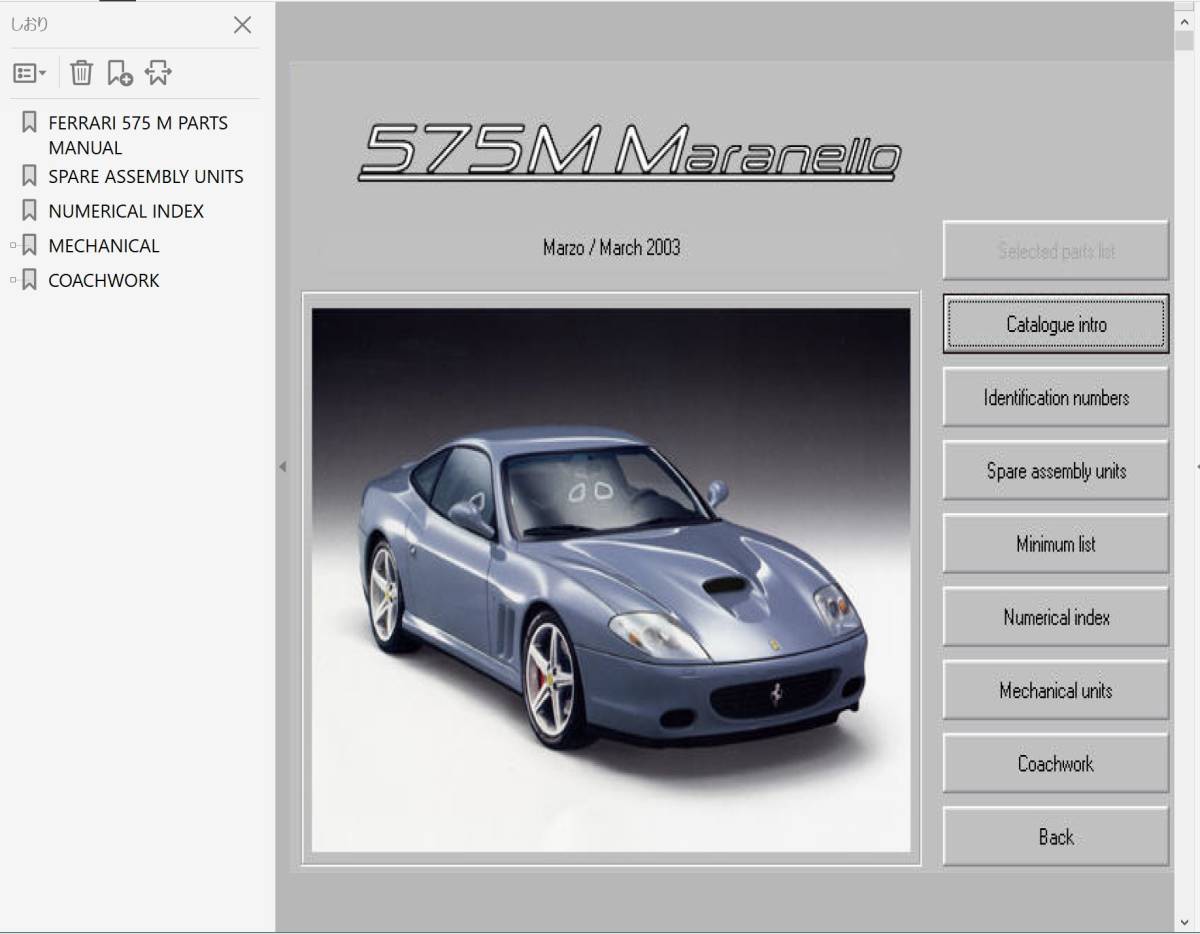This screenshot has width=1200, height=934.
Task: Open the Catalogue intro page
Action: tap(1056, 324)
